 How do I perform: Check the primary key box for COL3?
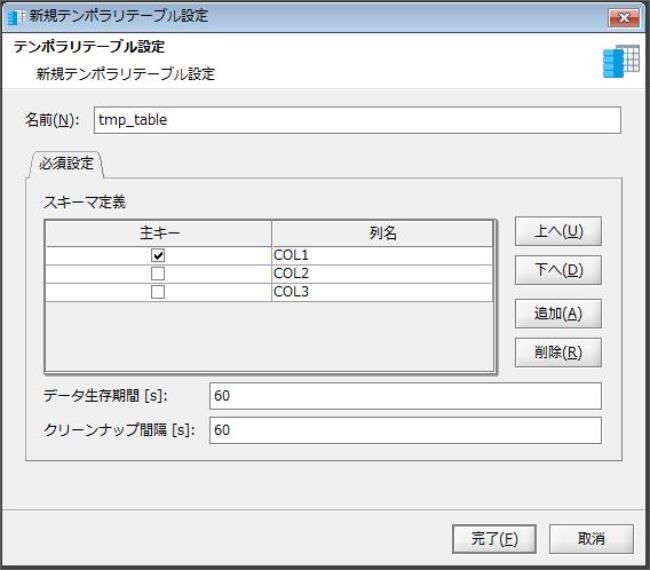(x=158, y=292)
